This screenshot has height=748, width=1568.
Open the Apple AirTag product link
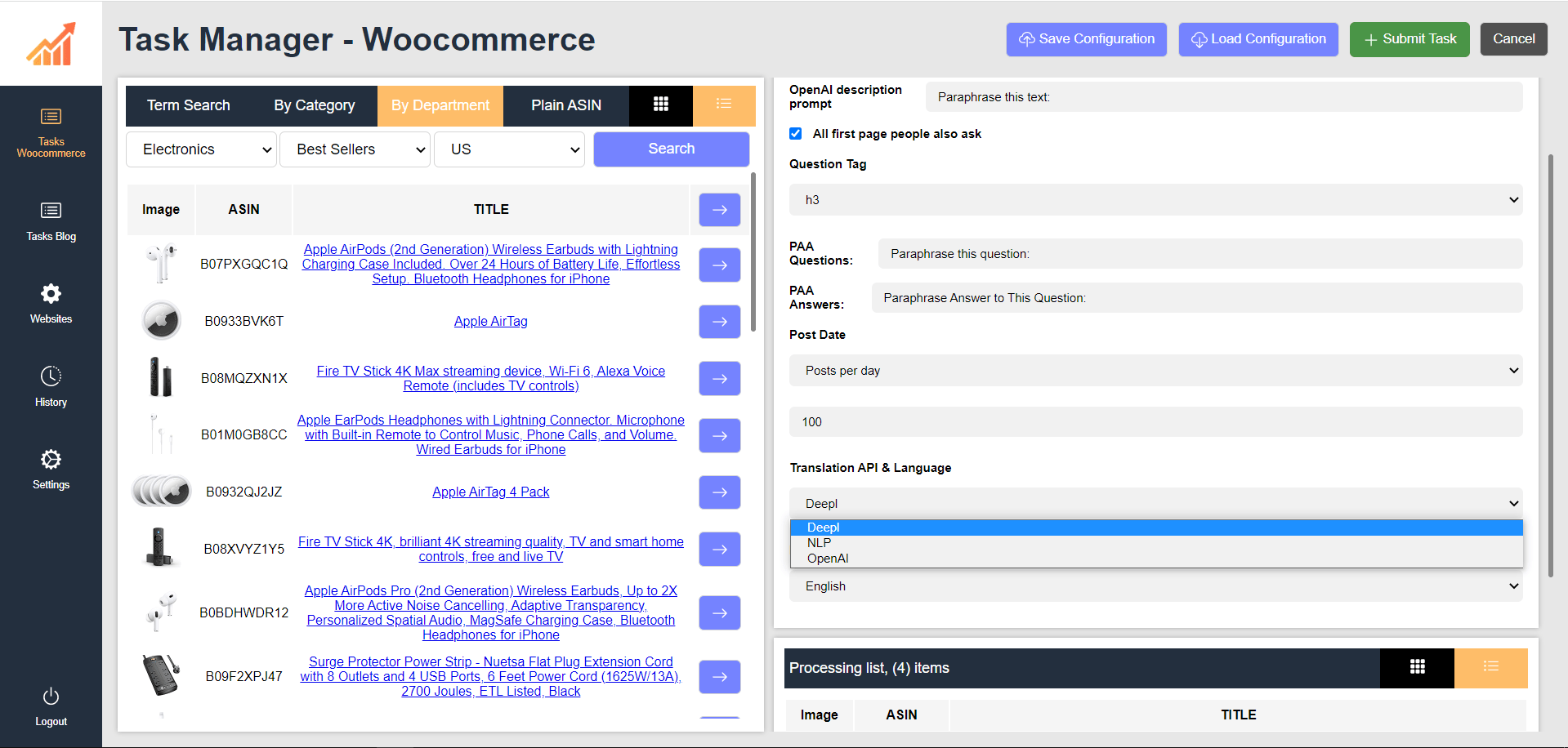coord(490,322)
